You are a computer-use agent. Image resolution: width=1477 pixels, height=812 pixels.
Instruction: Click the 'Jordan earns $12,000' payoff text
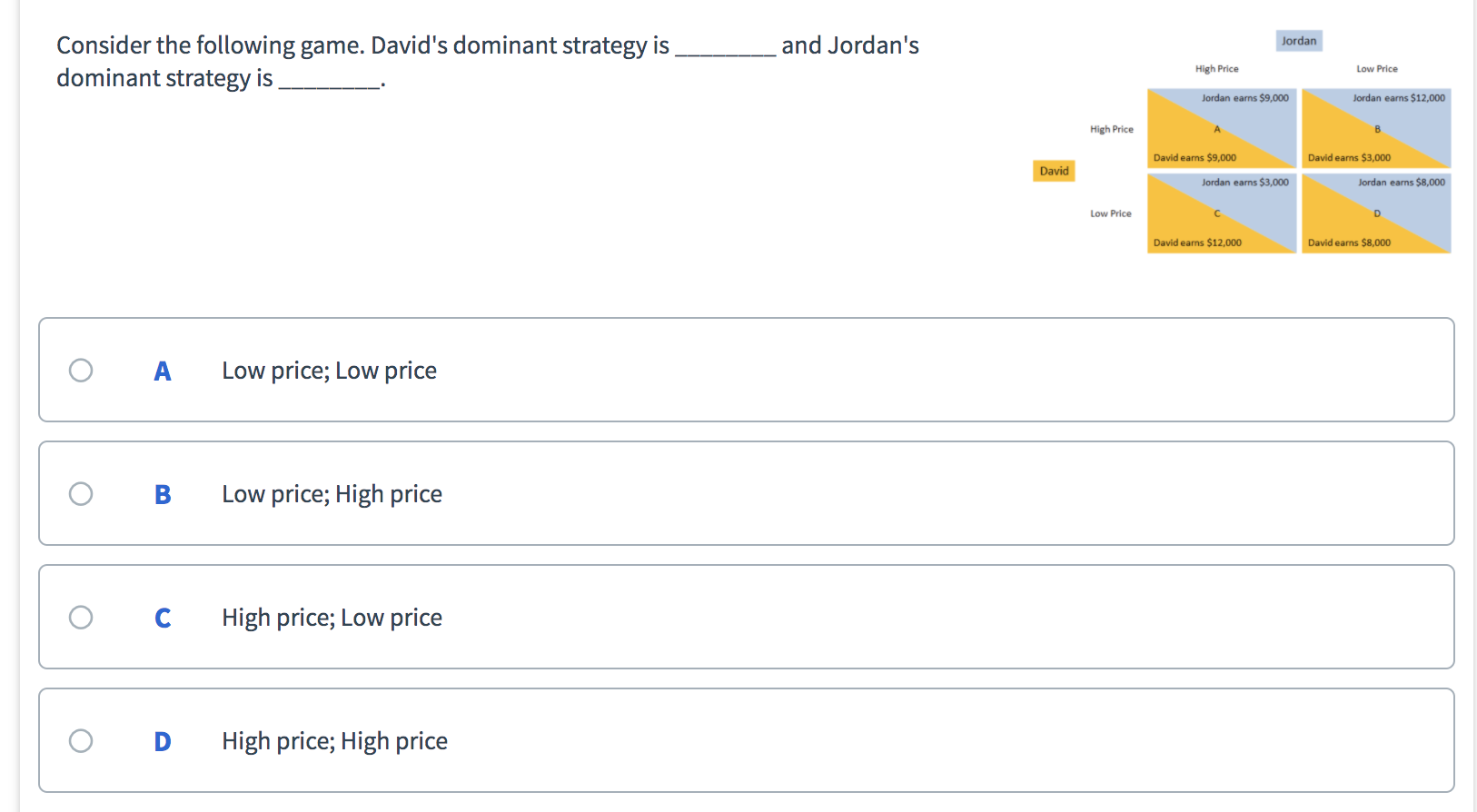tap(1399, 97)
